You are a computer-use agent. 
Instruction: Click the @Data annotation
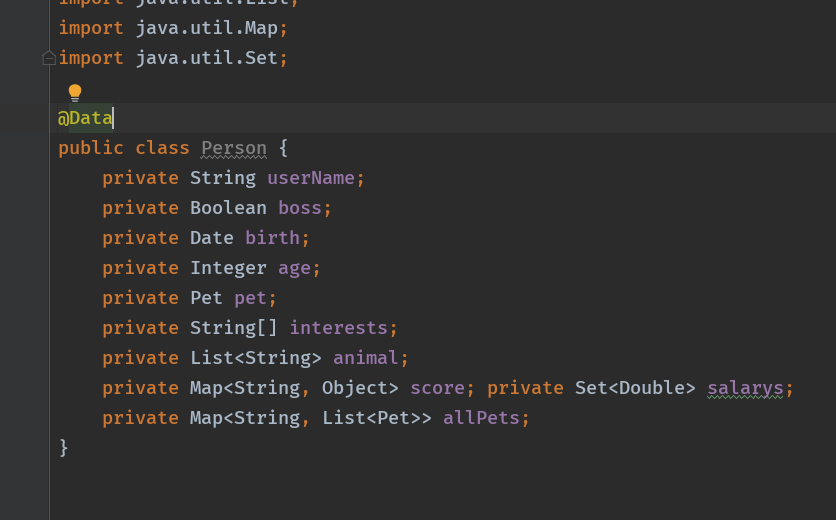pyautogui.click(x=86, y=118)
